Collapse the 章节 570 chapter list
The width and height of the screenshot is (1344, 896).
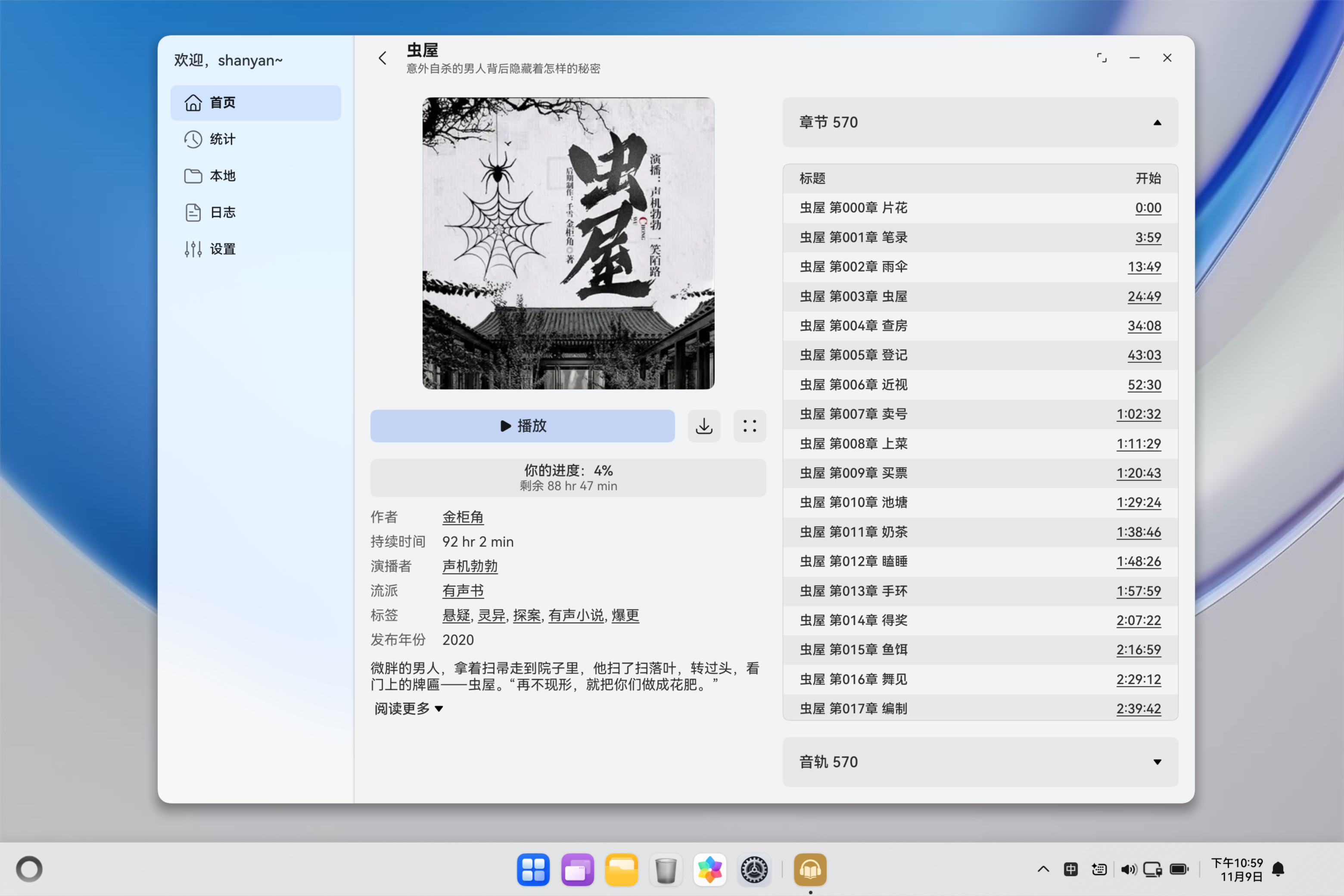[x=980, y=122]
